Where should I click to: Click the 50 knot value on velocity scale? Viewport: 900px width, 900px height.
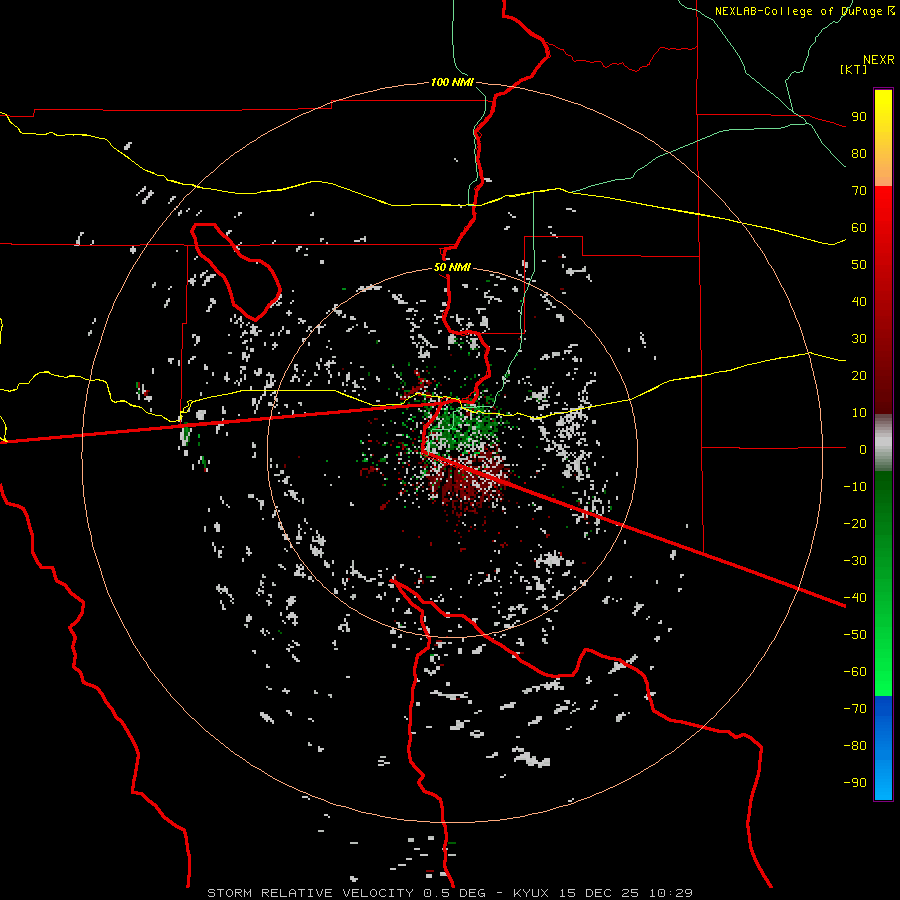tap(859, 265)
